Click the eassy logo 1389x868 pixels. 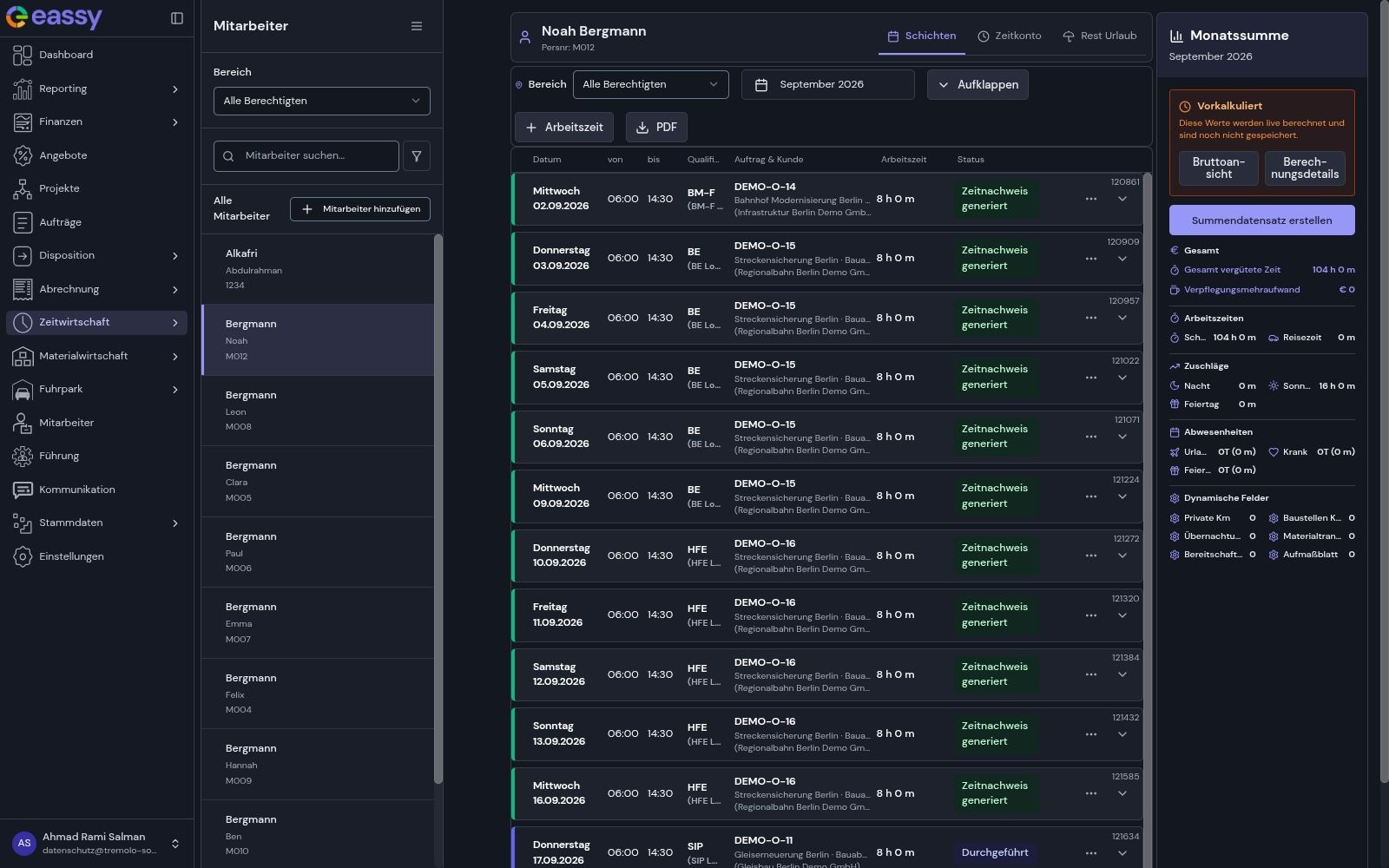coord(54,17)
